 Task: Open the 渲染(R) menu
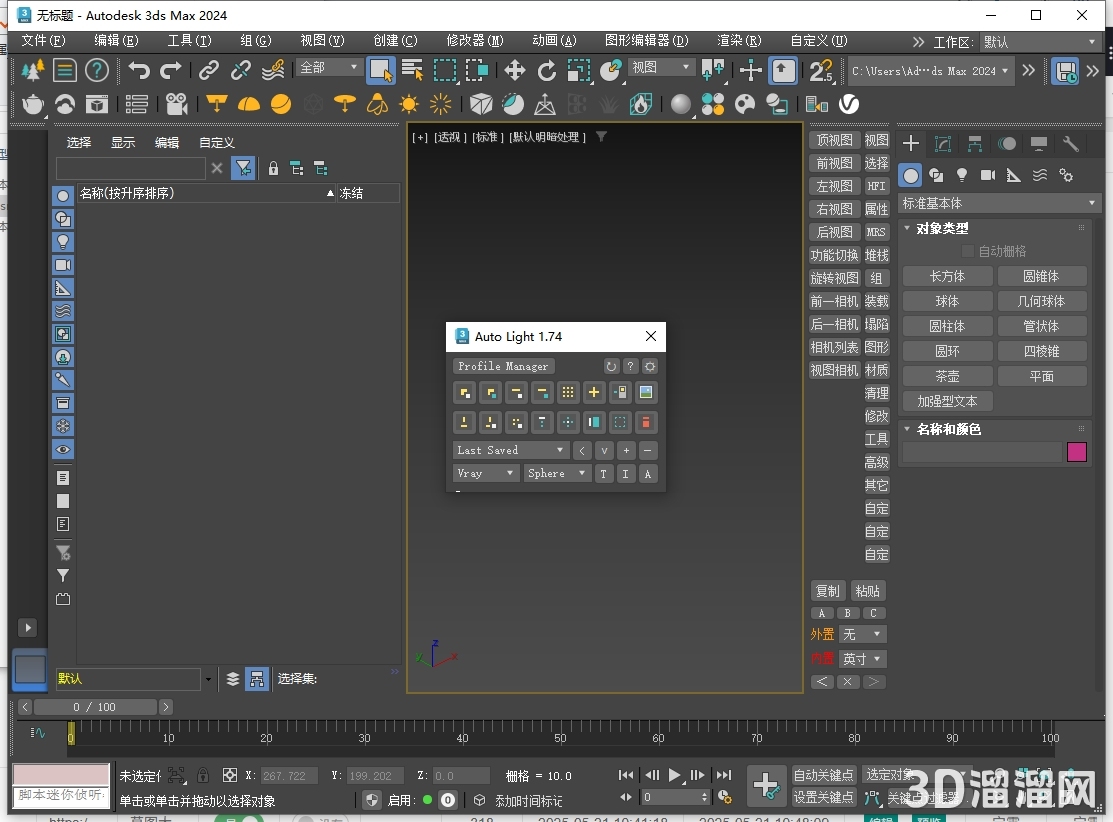[739, 40]
